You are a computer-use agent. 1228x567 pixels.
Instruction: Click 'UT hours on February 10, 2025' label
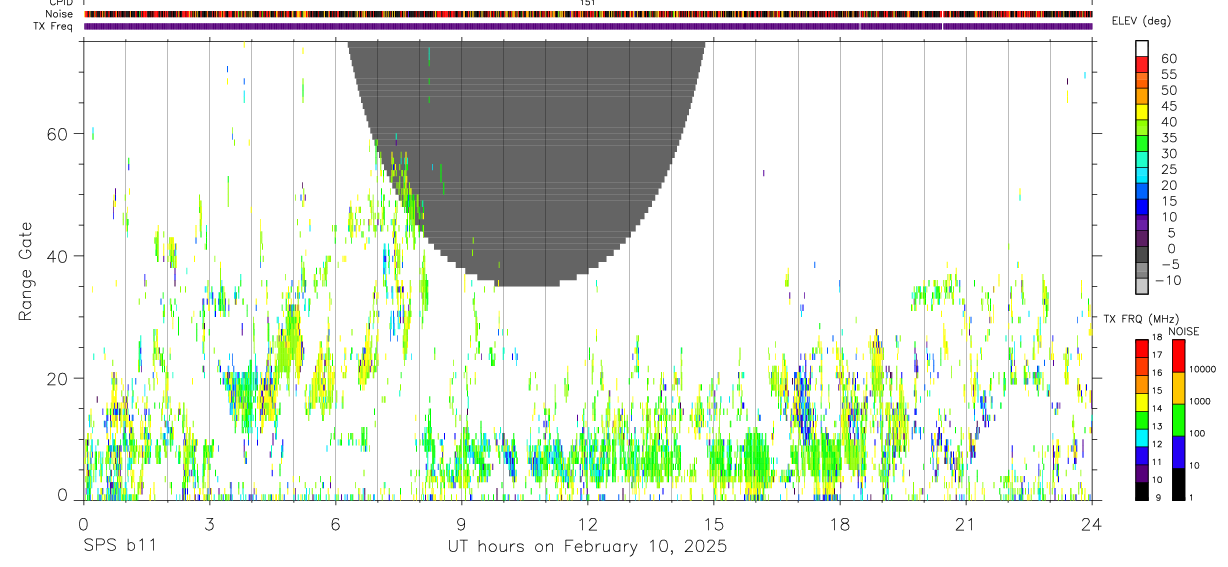(587, 547)
